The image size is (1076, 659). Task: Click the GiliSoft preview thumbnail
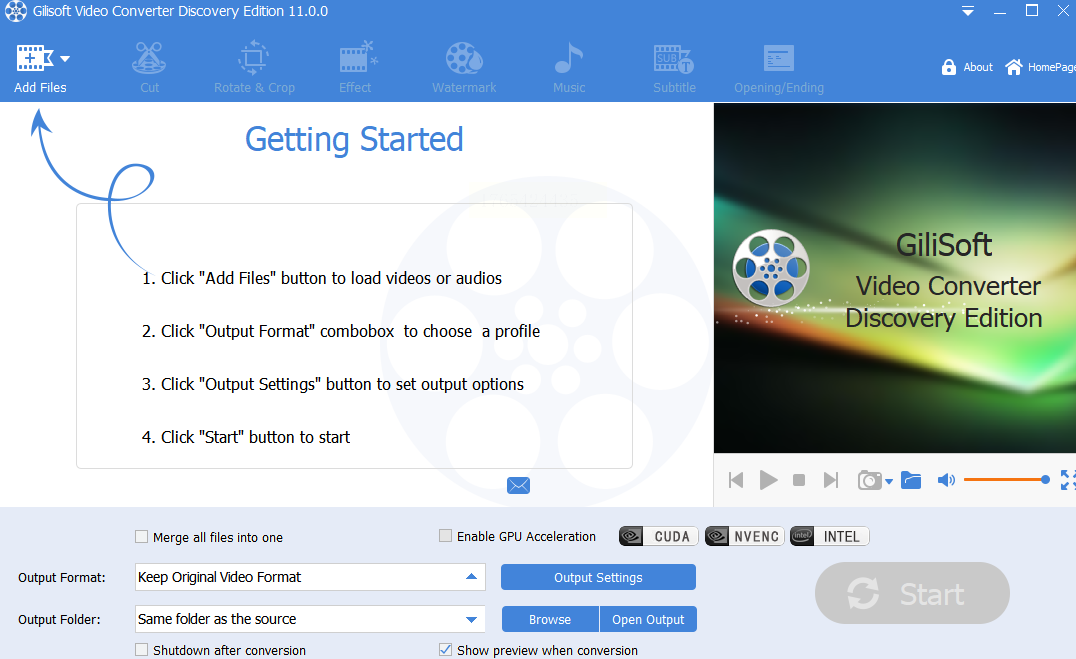coord(895,278)
